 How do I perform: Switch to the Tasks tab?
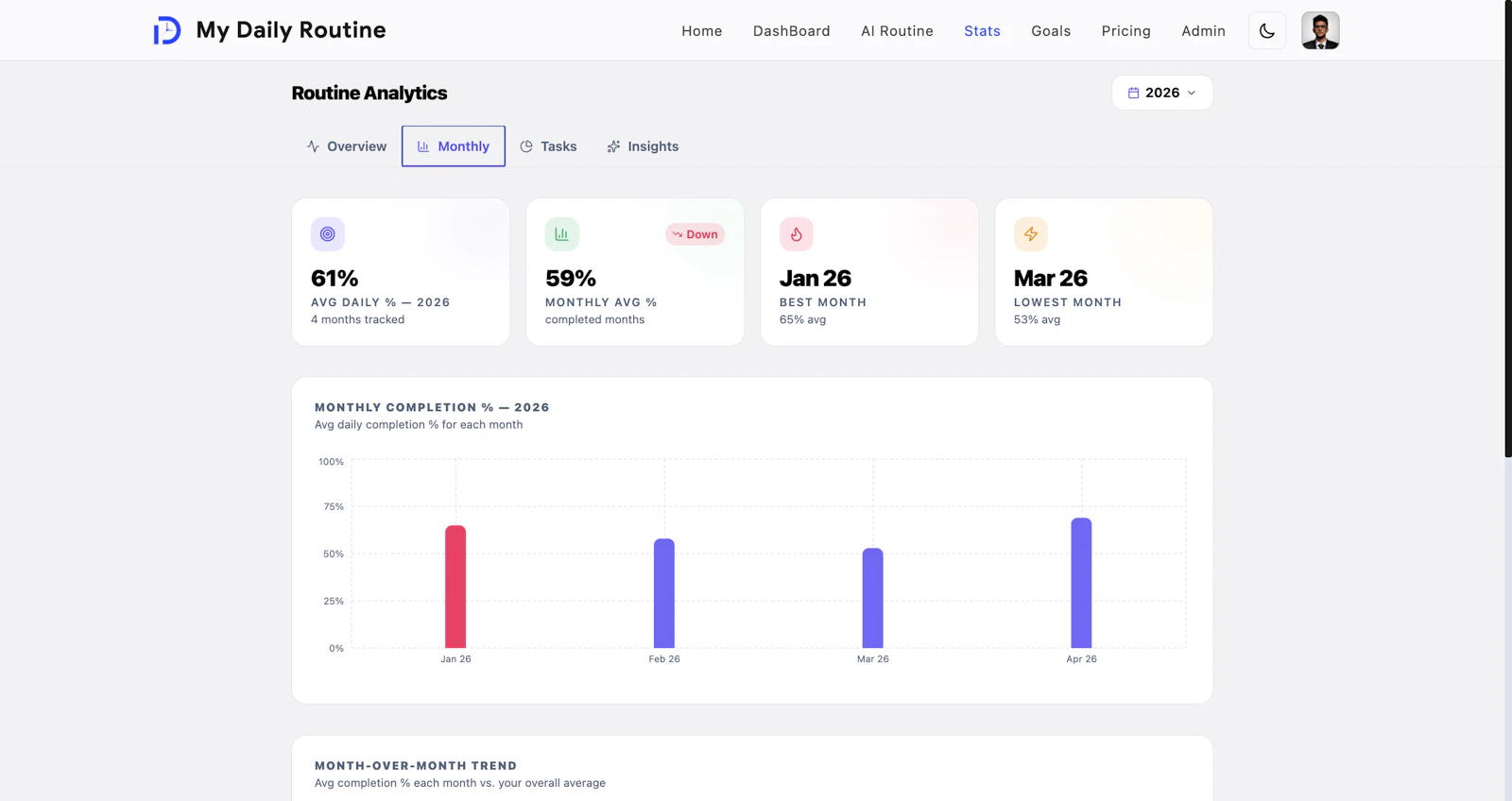click(x=548, y=146)
